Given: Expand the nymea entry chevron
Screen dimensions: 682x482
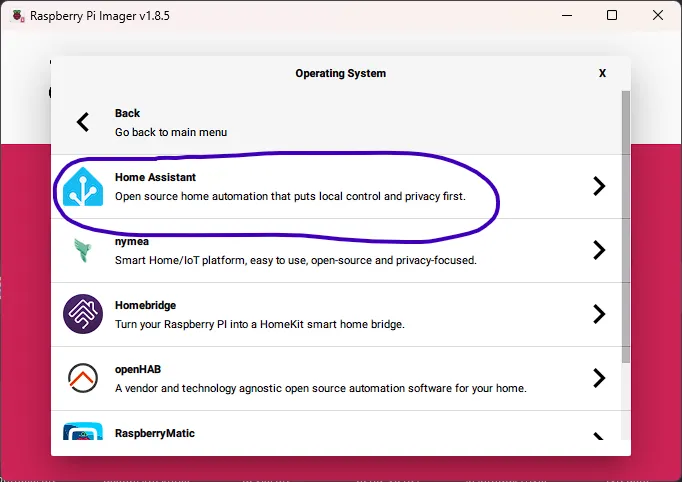Looking at the screenshot, I should point(599,250).
